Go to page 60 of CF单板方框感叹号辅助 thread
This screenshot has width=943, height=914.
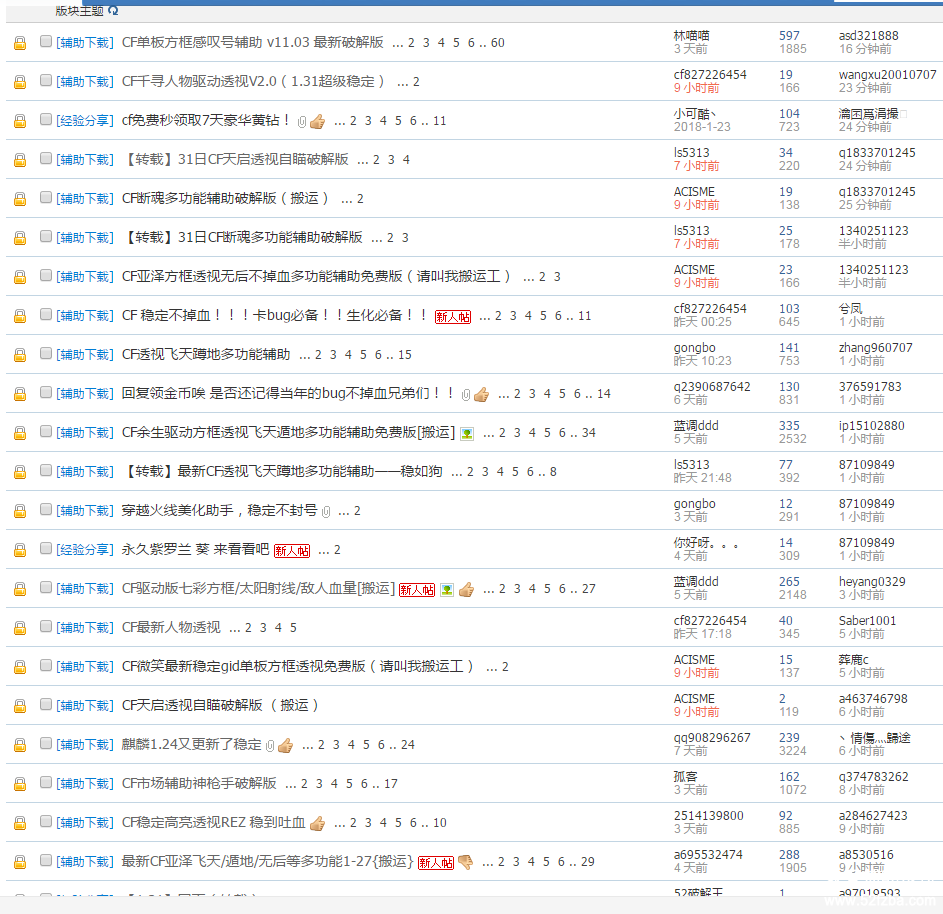point(497,43)
